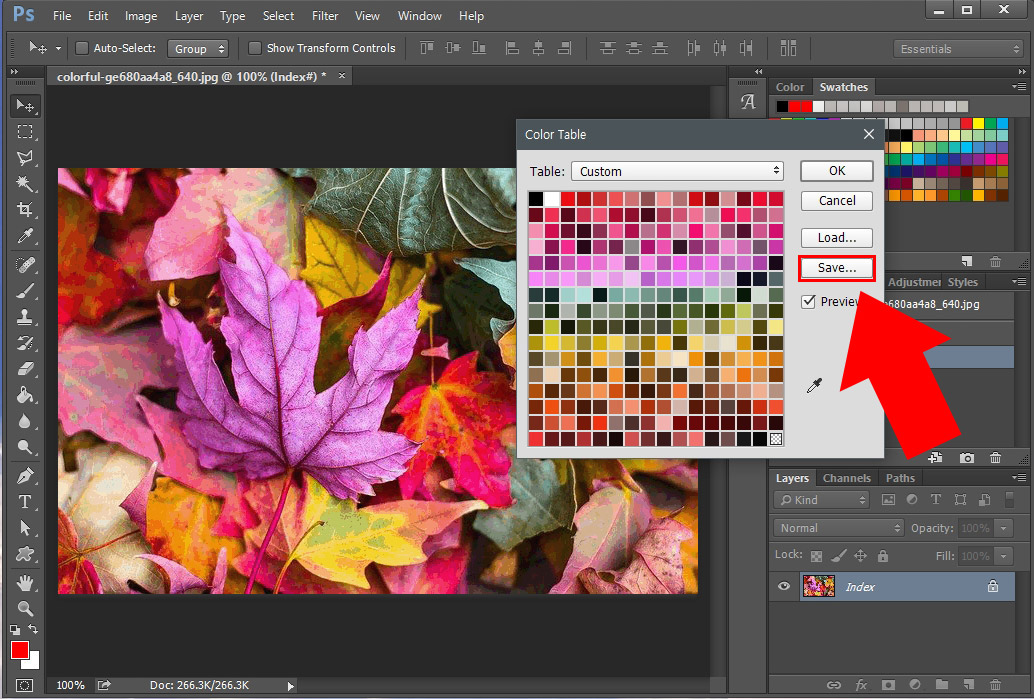Click the red foreground color swatch
This screenshot has height=699, width=1034.
(20, 650)
